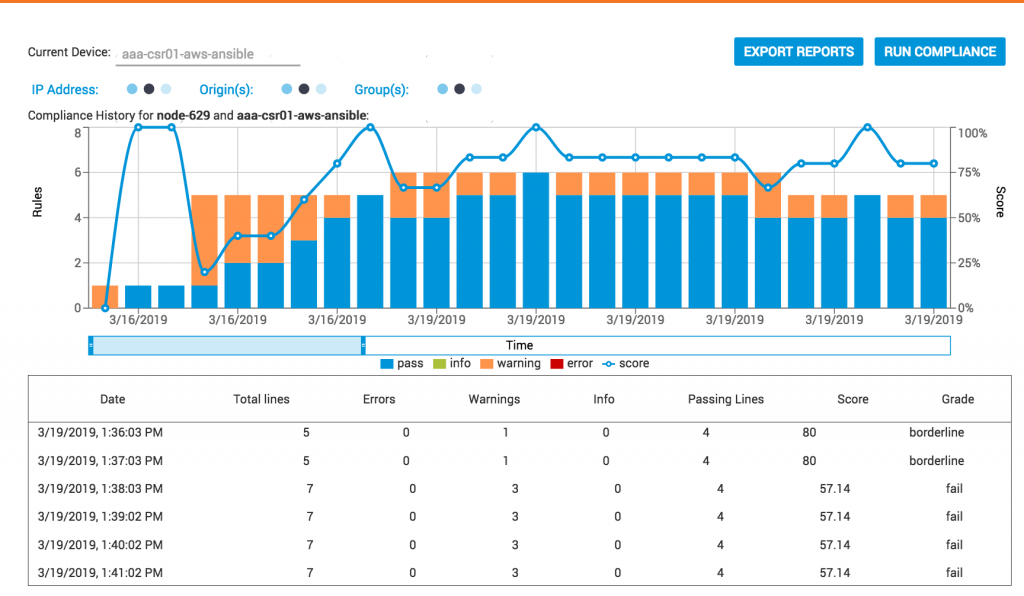Select the 1:36:03 PM table row
The width and height of the screenshot is (1024, 596).
pos(500,433)
